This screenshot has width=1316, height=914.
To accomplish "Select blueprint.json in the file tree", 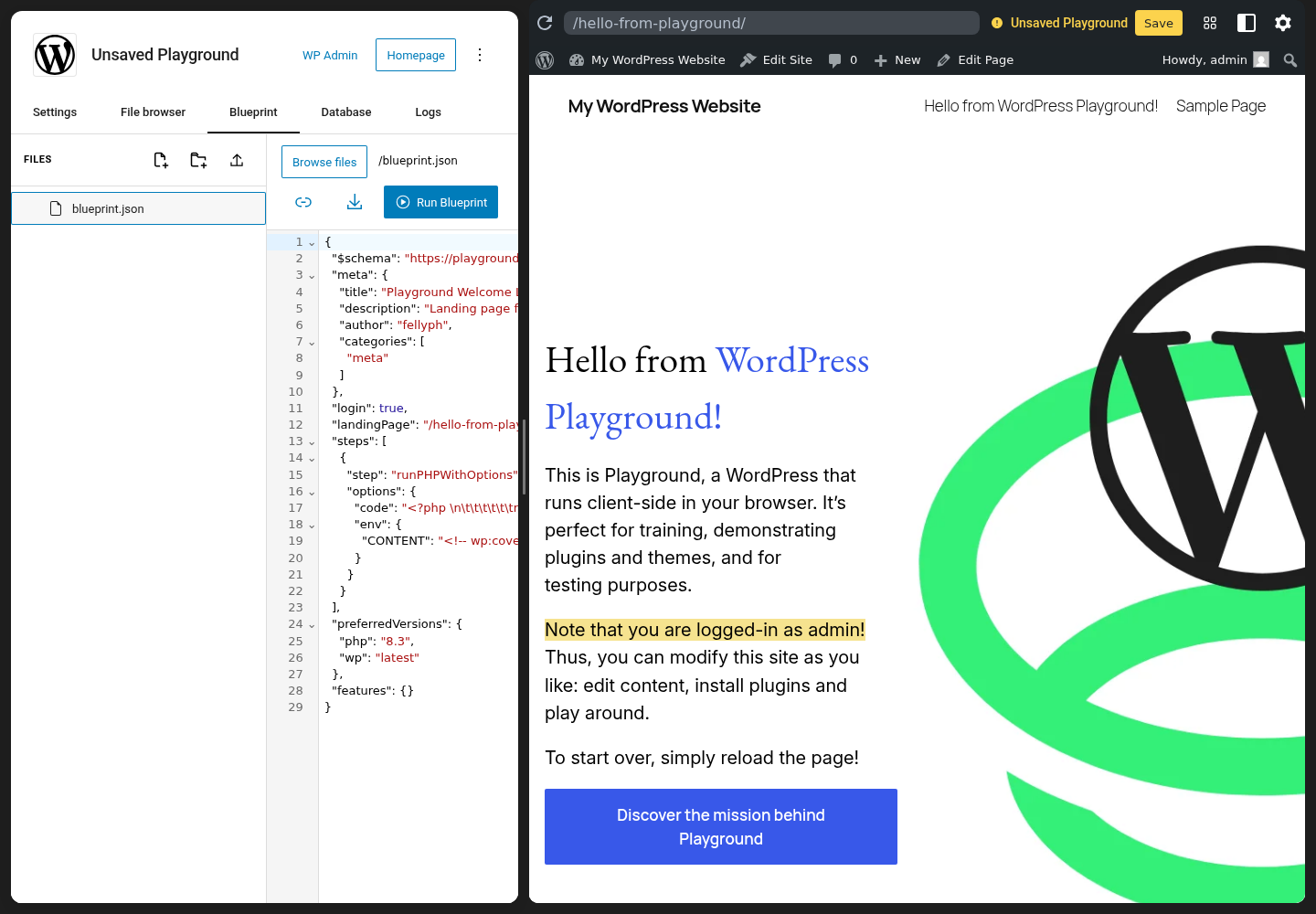I will [x=138, y=208].
